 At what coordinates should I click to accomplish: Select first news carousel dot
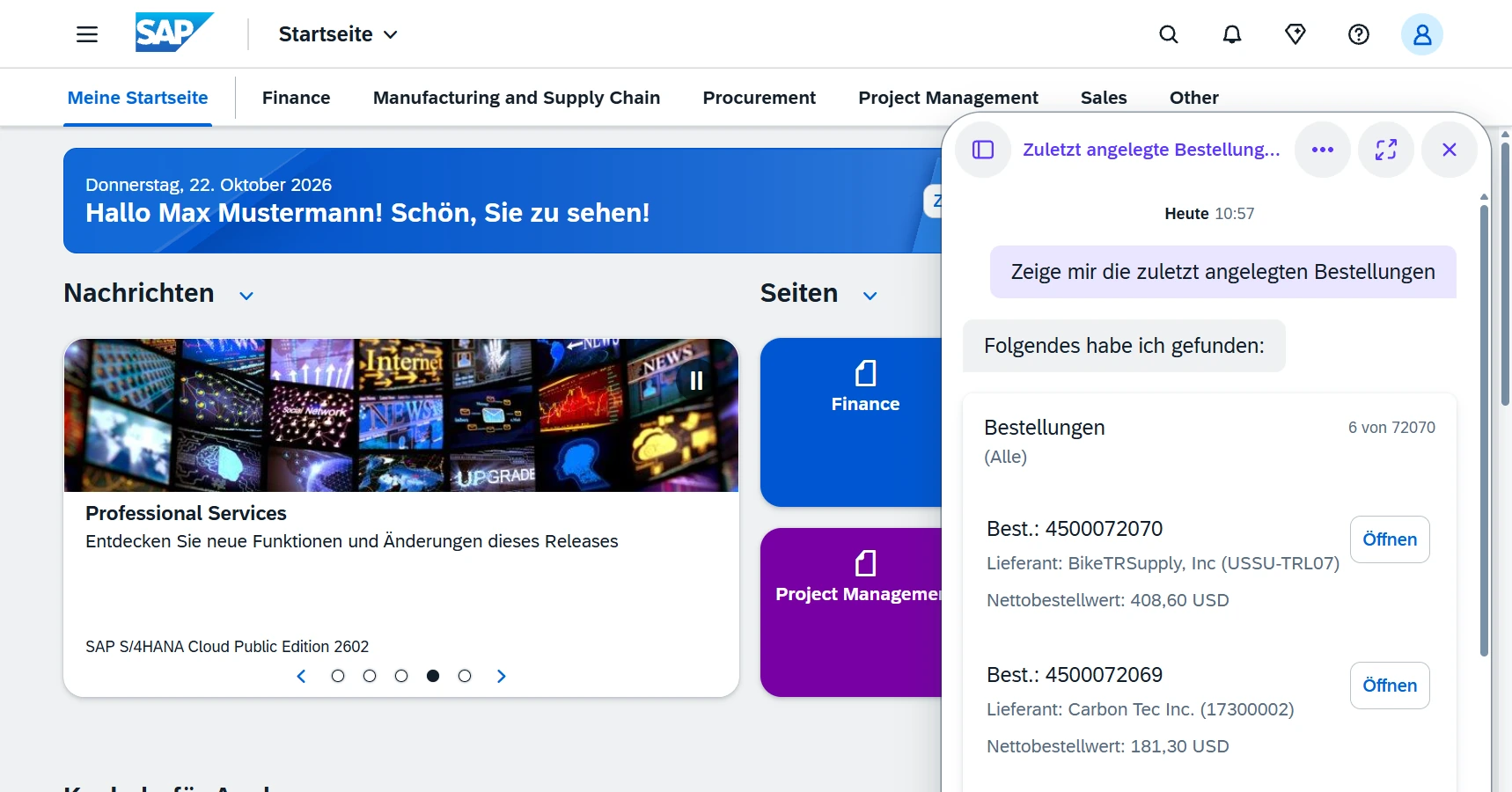pos(338,676)
